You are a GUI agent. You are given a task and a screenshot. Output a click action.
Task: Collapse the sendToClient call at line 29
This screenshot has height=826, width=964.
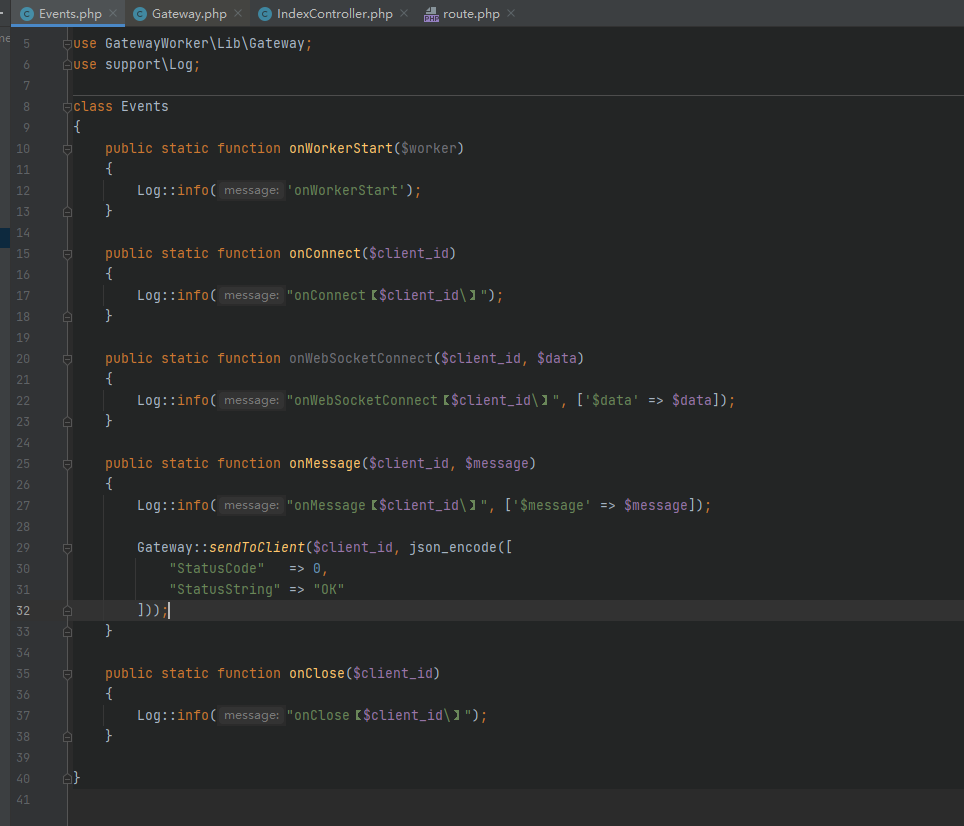pyautogui.click(x=67, y=548)
